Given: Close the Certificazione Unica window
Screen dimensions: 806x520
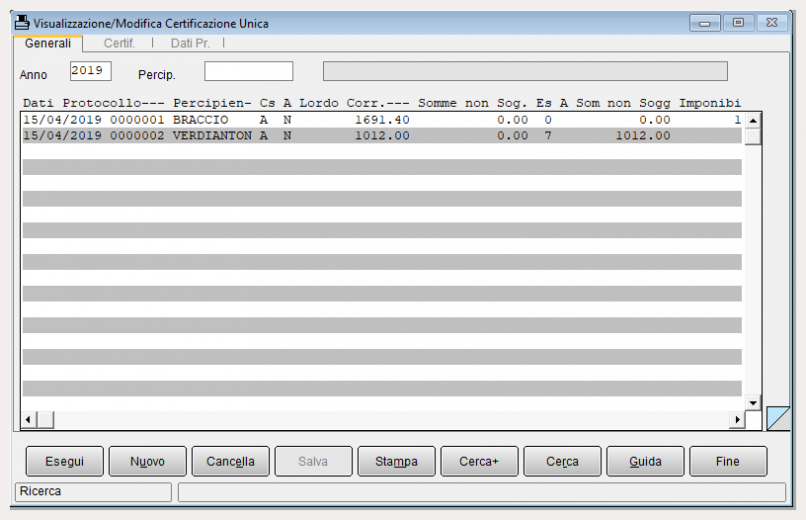Looking at the screenshot, I should click(772, 23).
